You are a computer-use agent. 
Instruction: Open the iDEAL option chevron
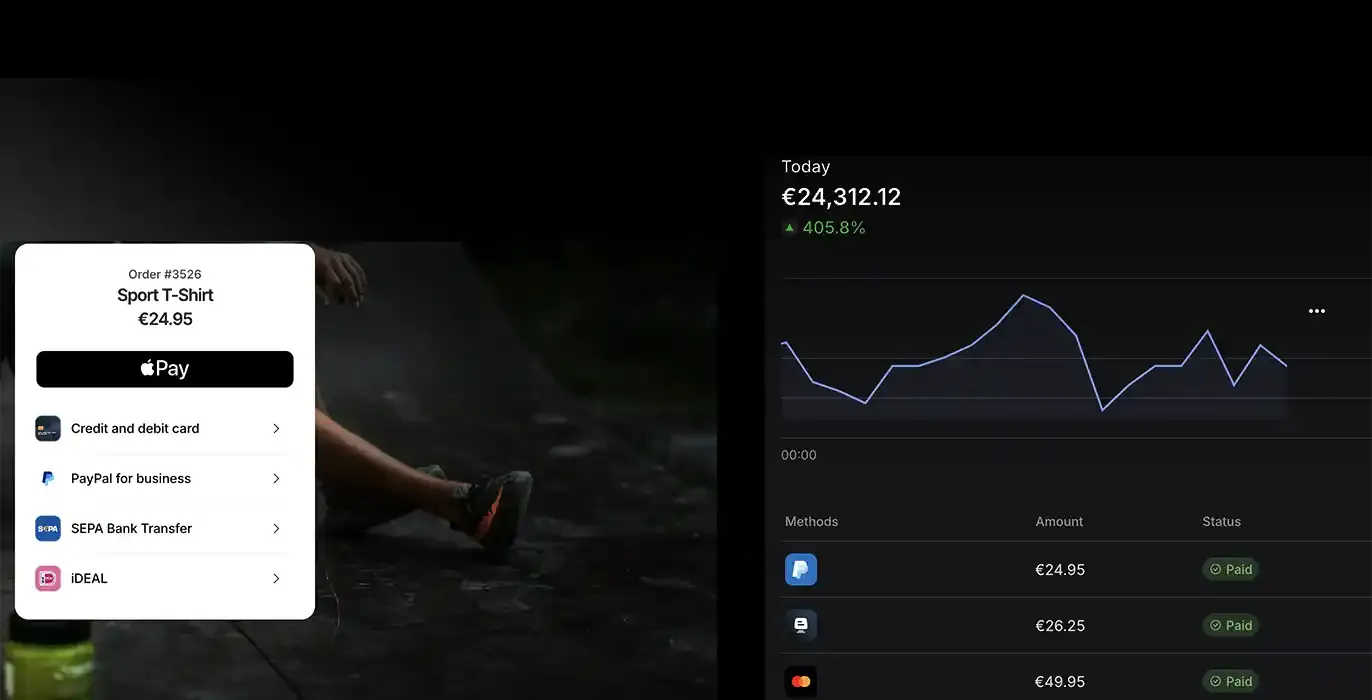click(277, 578)
